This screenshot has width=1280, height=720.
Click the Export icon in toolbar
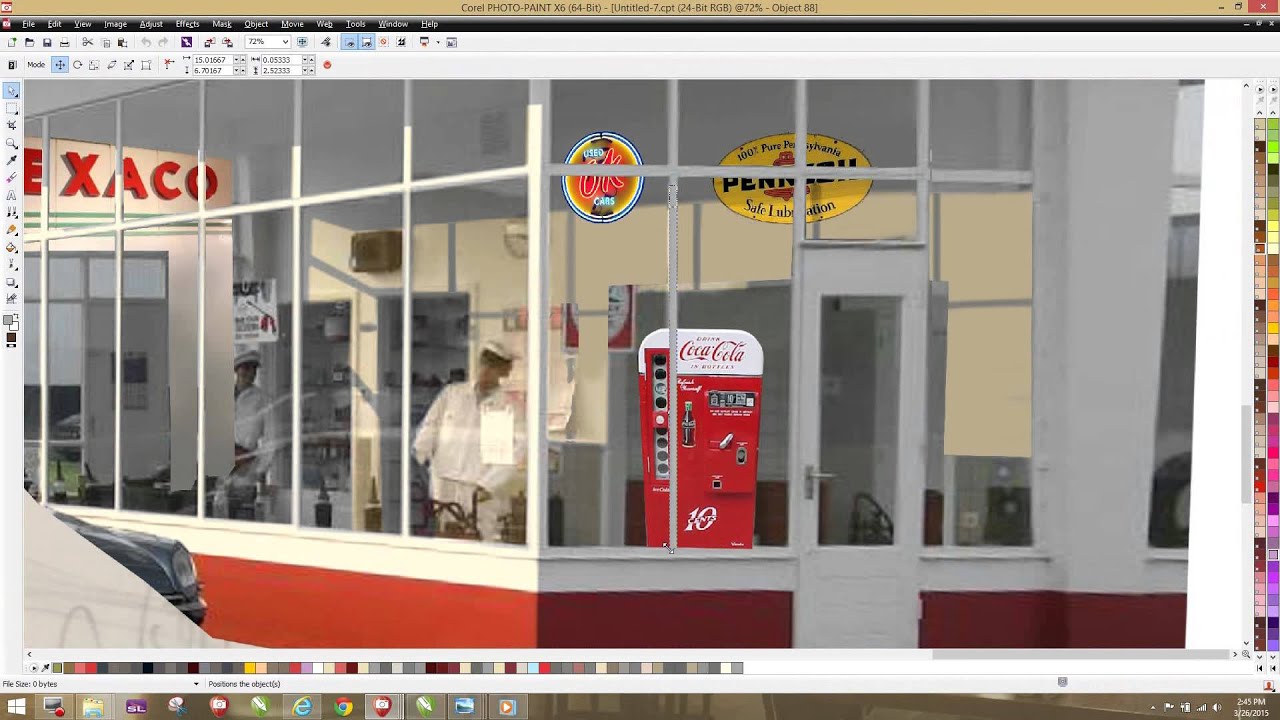point(227,42)
